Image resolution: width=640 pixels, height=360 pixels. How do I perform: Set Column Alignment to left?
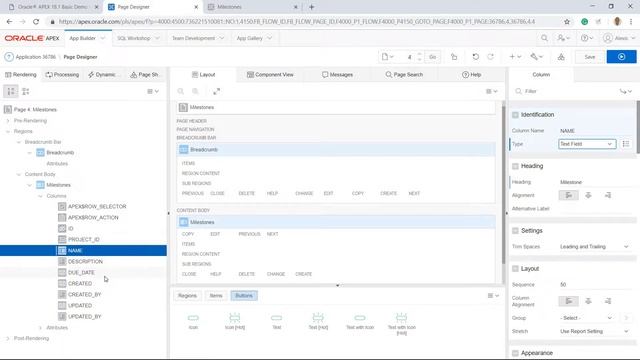tap(568, 301)
